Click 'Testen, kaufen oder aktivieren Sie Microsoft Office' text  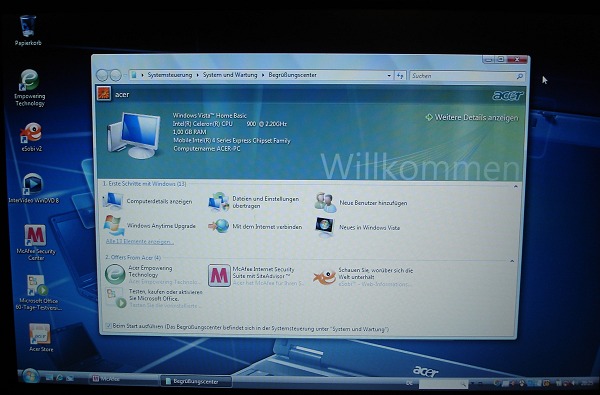165,295
